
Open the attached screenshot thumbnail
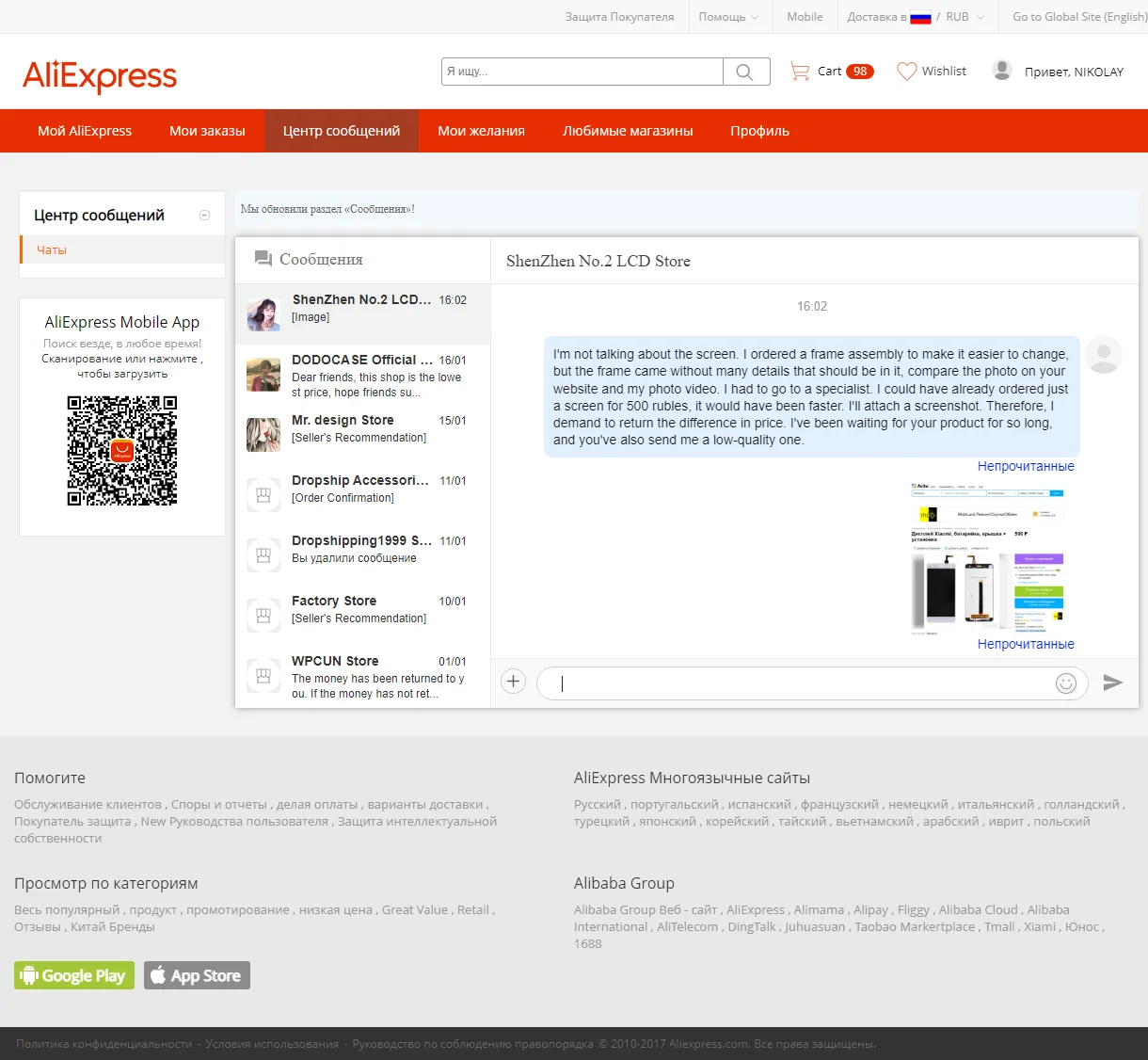[x=987, y=557]
